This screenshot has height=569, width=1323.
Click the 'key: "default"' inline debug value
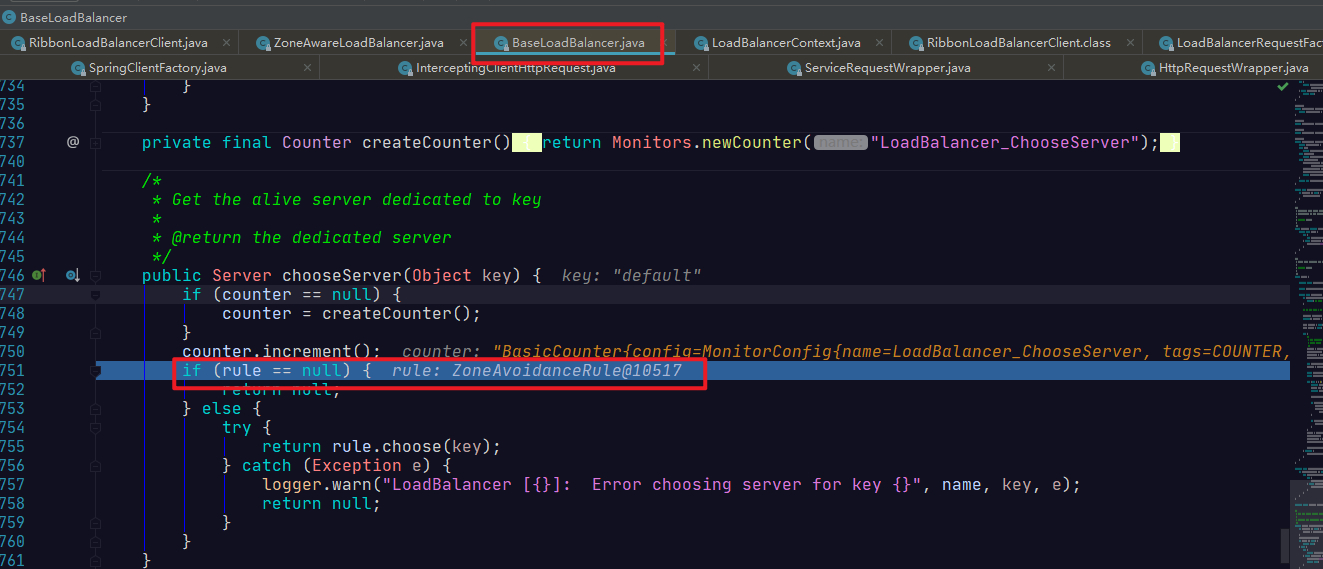631,275
